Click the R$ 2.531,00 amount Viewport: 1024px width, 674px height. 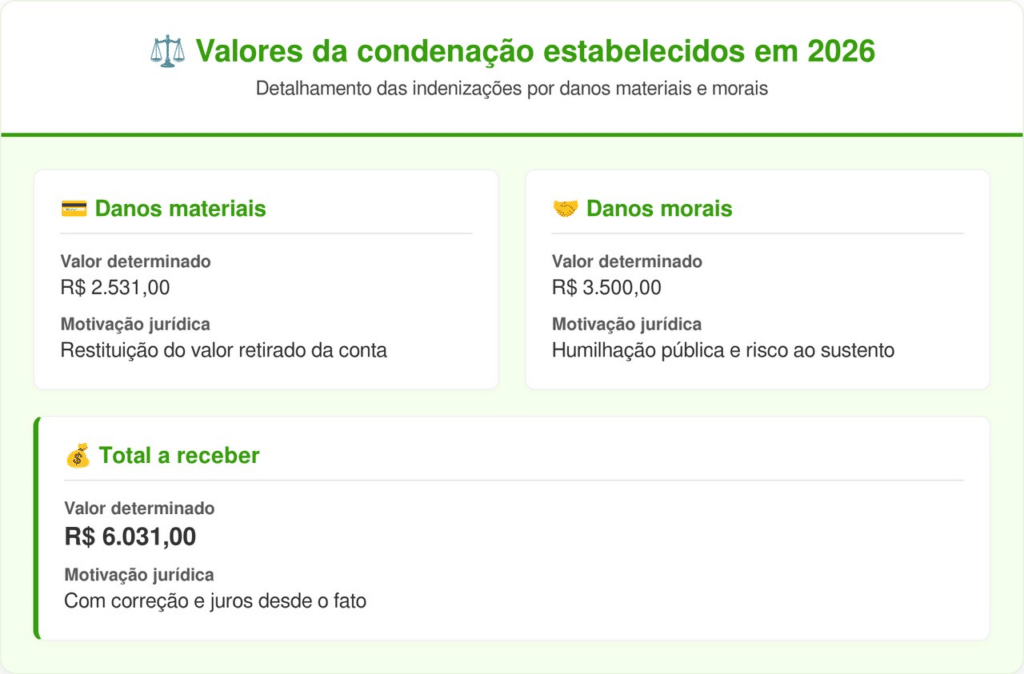pyautogui.click(x=115, y=288)
